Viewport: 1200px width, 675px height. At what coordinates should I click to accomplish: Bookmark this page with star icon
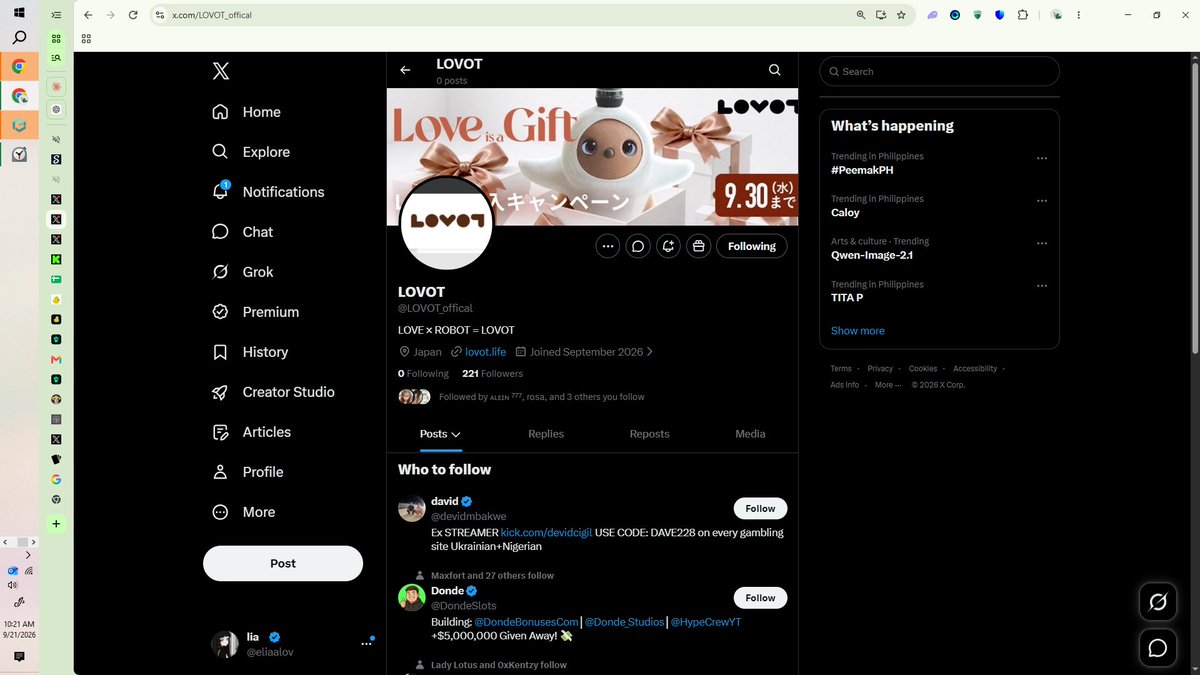pos(901,15)
